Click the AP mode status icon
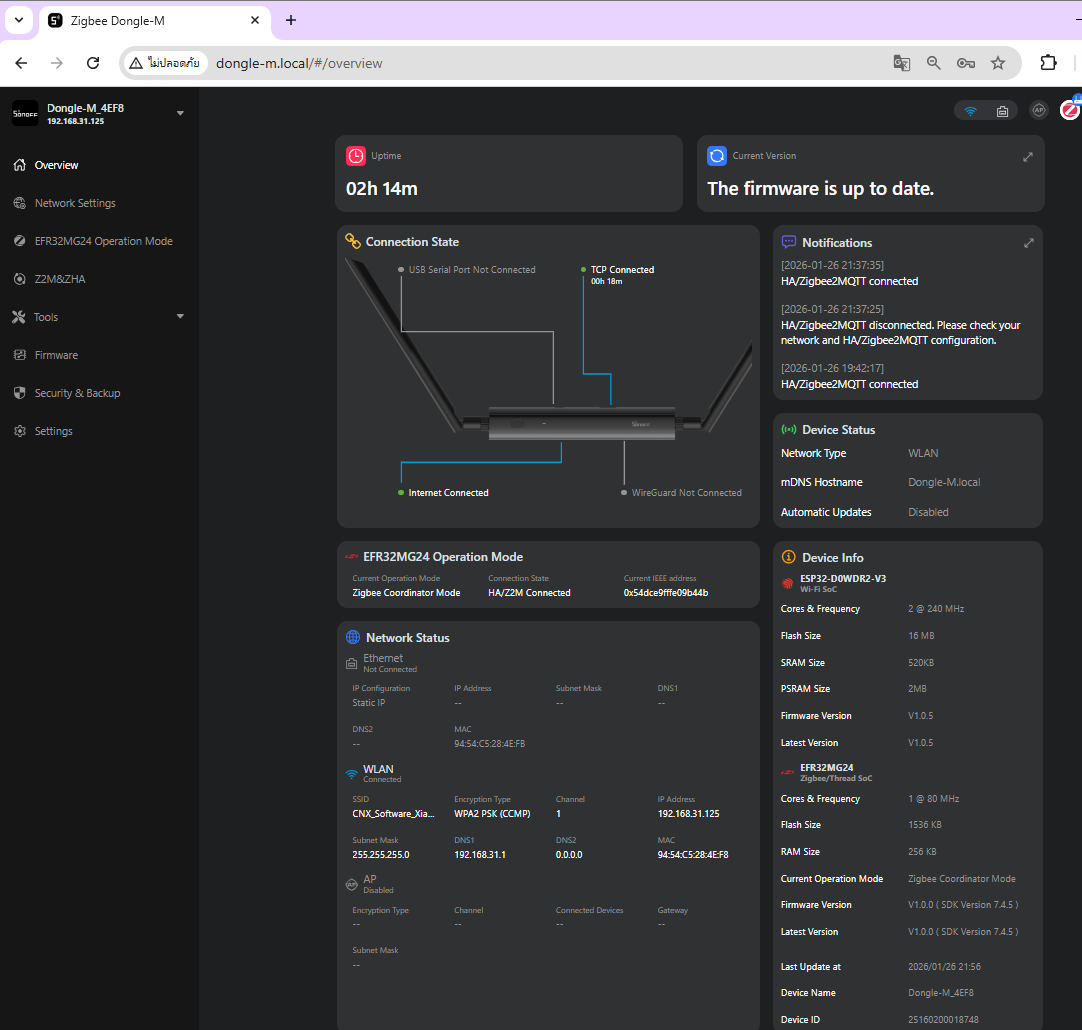Screen dimensions: 1082x1030 click(1039, 110)
